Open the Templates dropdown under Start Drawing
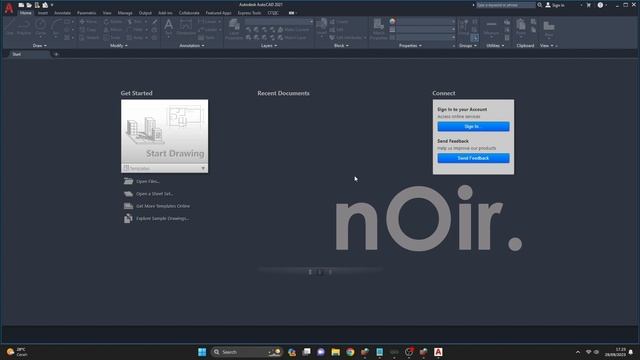 point(164,168)
